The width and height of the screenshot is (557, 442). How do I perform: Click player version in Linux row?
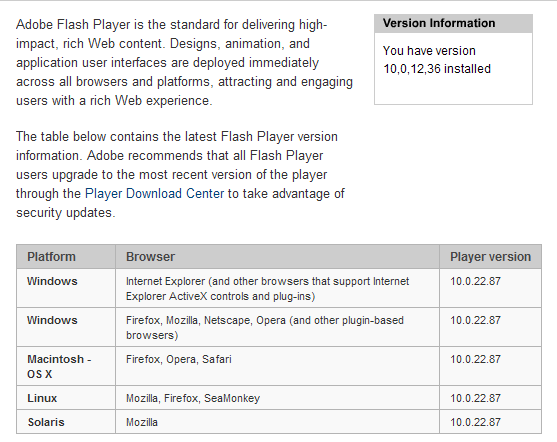pos(490,398)
